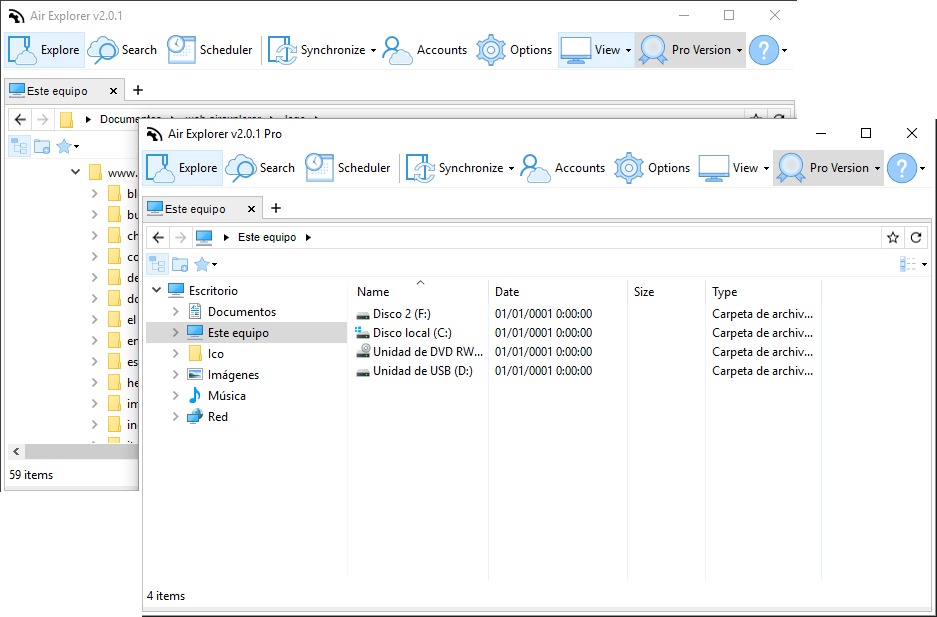This screenshot has width=937, height=617.
Task: Expand the Red tree node
Action: (x=176, y=416)
